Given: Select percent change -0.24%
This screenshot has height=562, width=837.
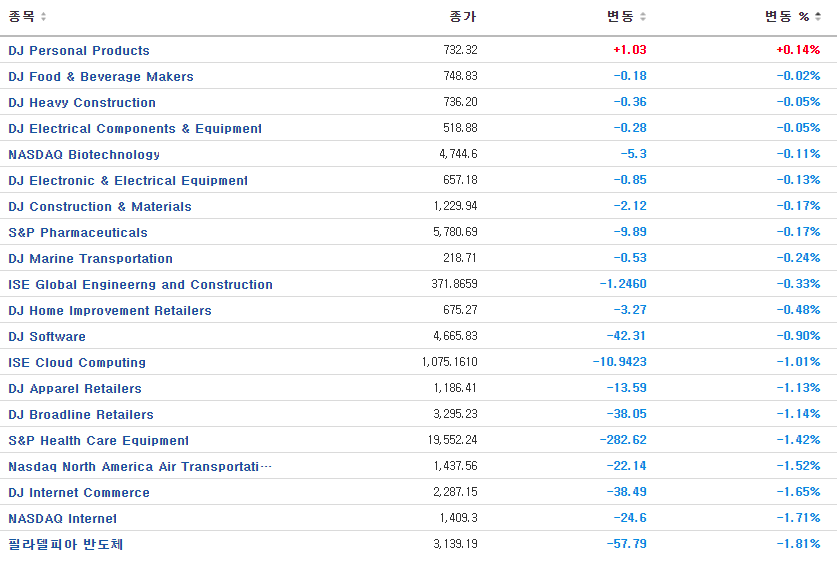Looking at the screenshot, I should point(798,258).
